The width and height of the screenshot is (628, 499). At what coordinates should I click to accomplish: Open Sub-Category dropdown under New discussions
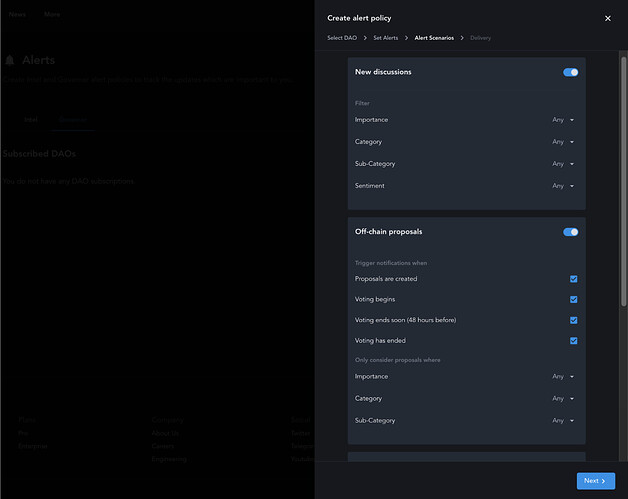tap(564, 164)
